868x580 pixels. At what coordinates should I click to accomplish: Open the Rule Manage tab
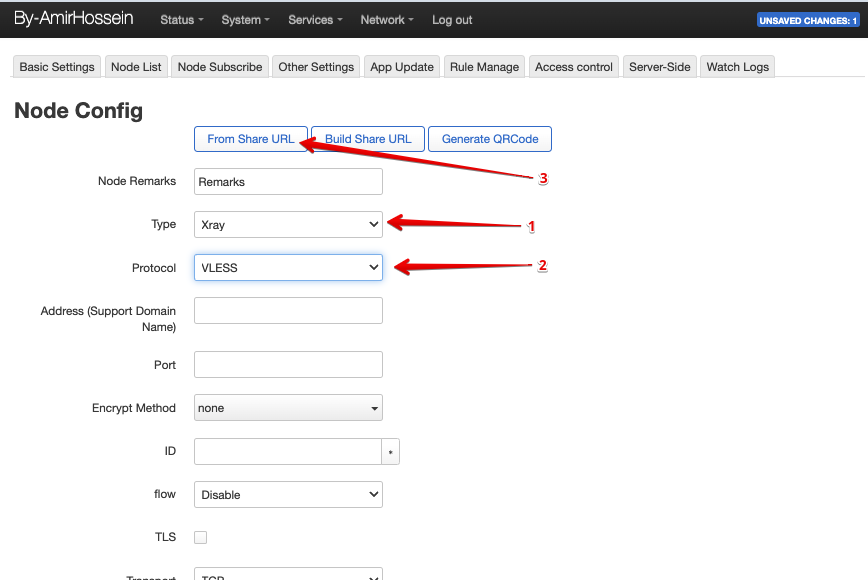click(484, 67)
